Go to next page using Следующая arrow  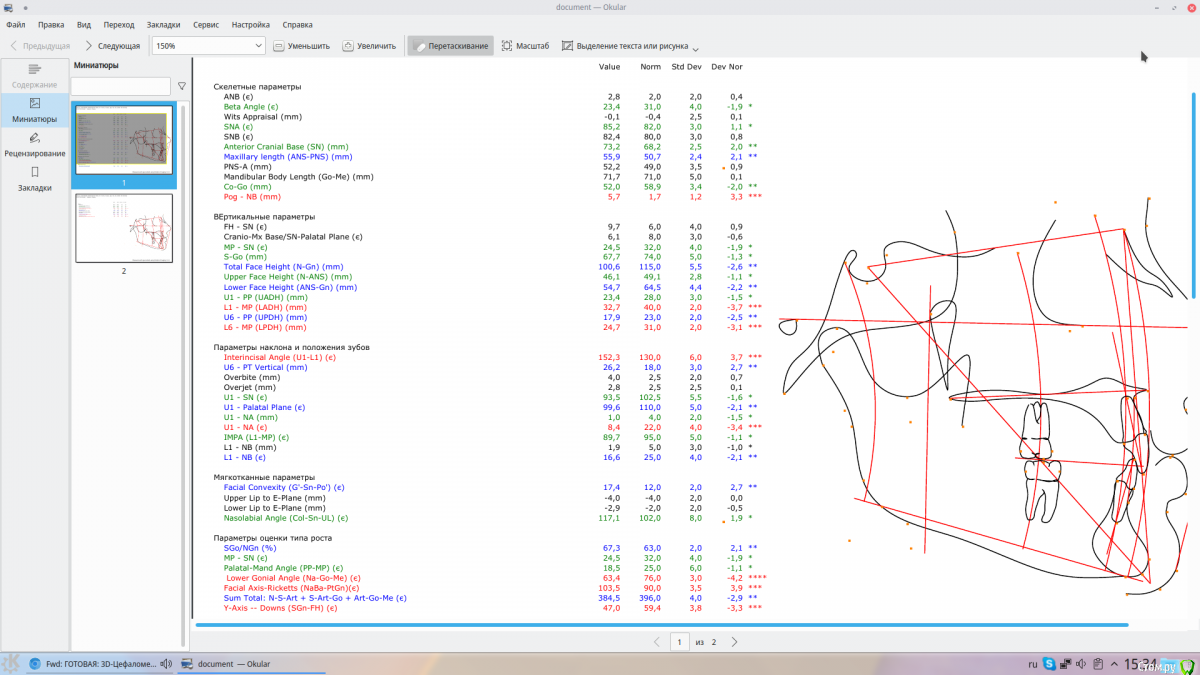pos(112,46)
